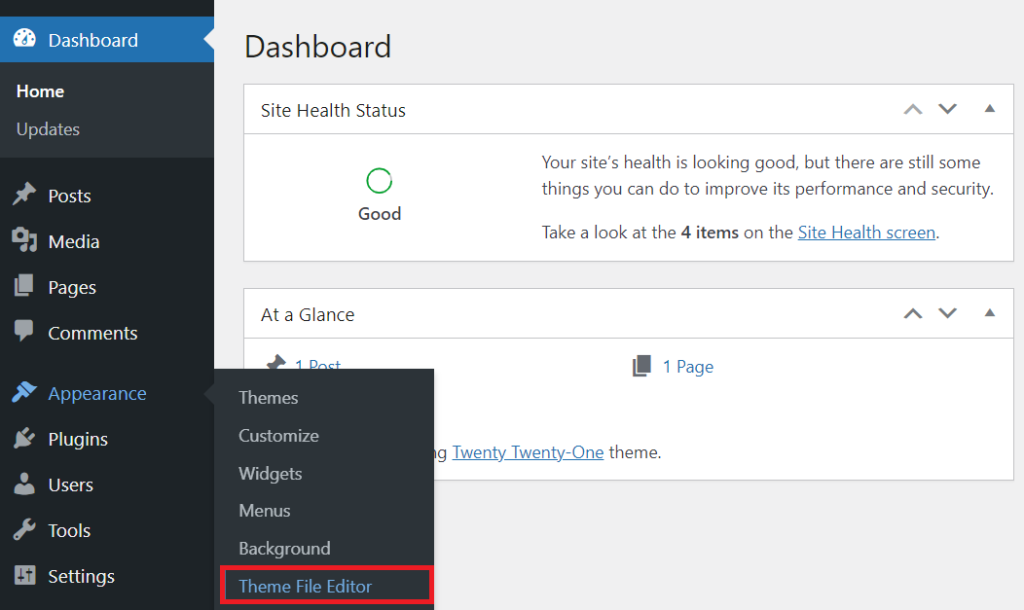Select the Appearance paintbrush icon
Image resolution: width=1024 pixels, height=610 pixels.
25,393
